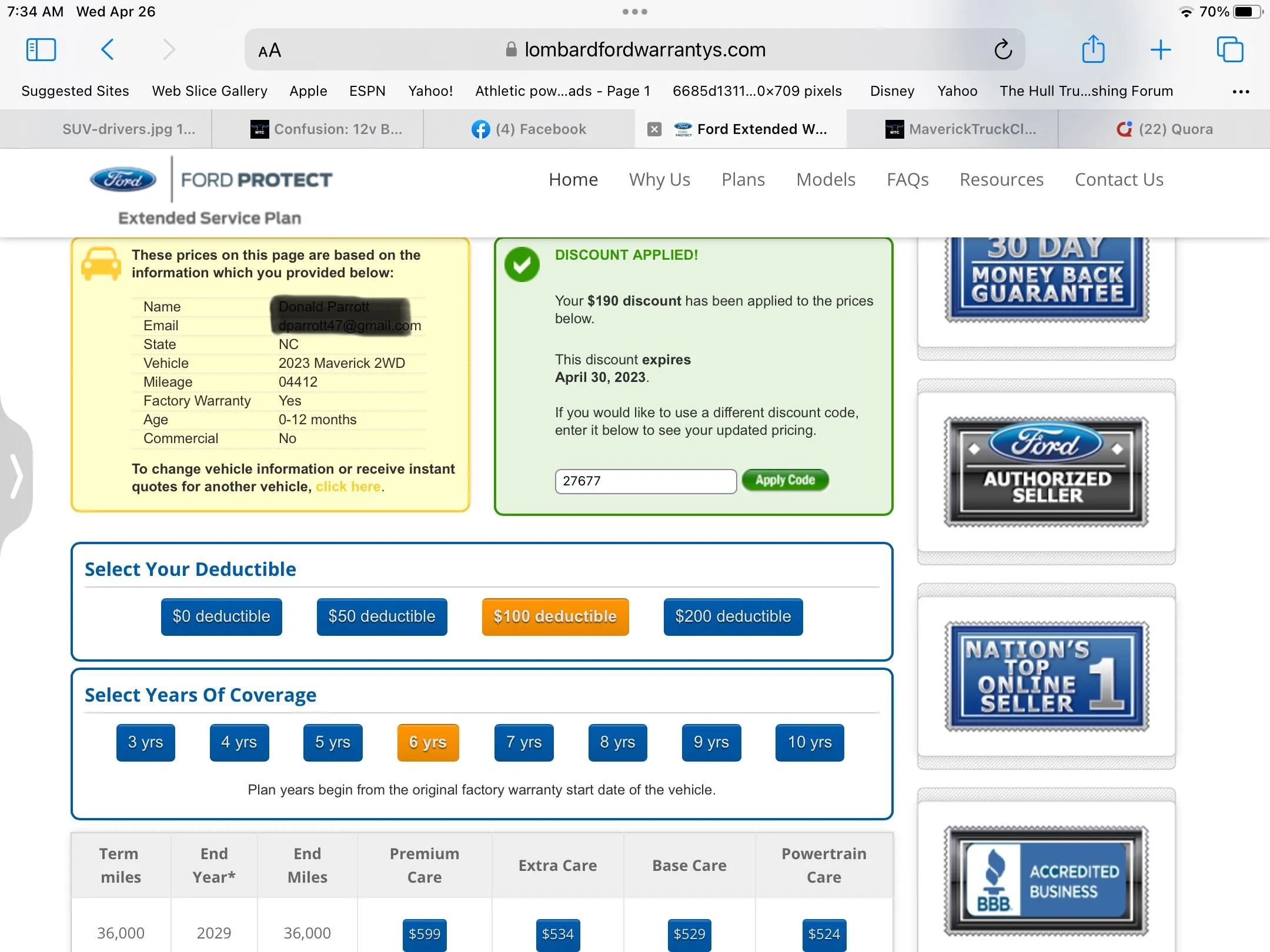The image size is (1270, 952).
Task: Click the 'click here' vehicle info link
Action: [x=348, y=487]
